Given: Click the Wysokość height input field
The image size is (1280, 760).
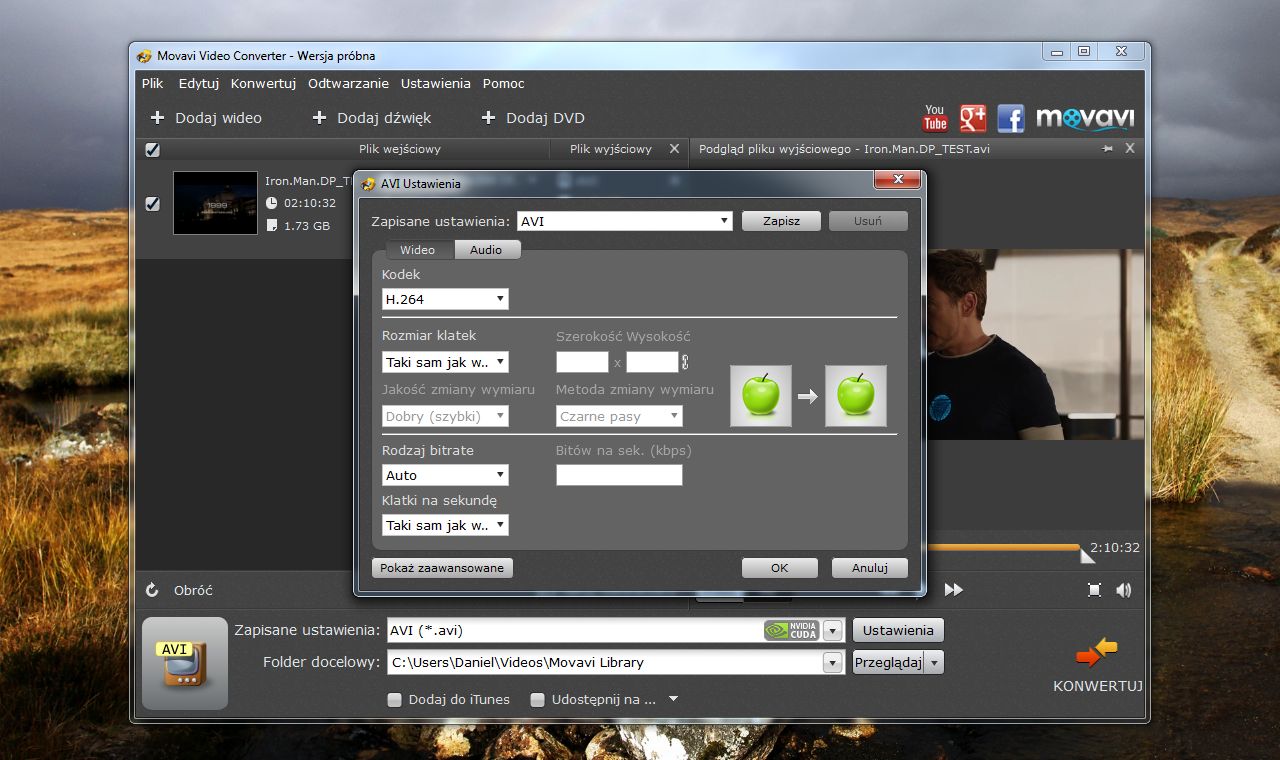Looking at the screenshot, I should [x=652, y=362].
